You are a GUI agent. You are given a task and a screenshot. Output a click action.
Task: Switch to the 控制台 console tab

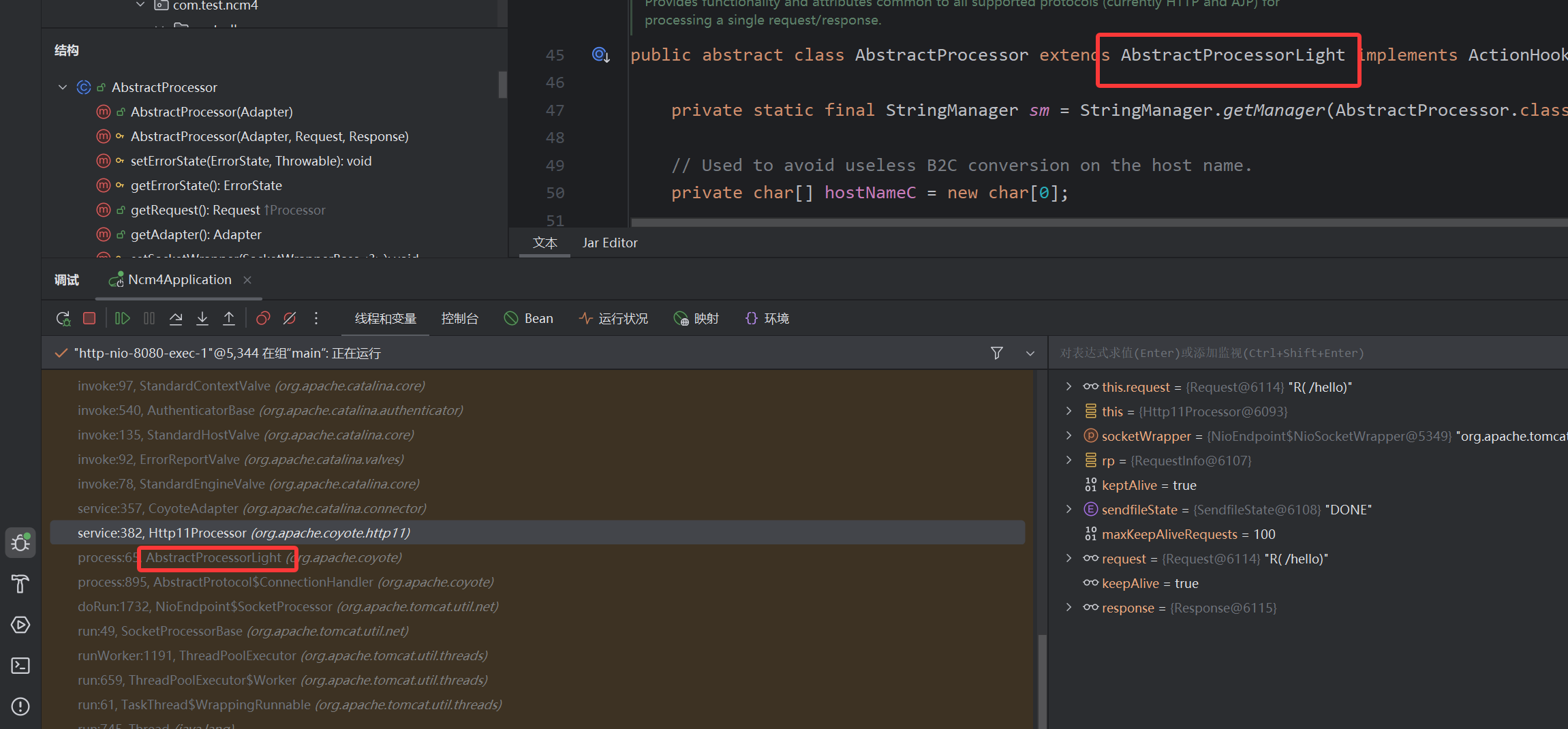coord(459,318)
